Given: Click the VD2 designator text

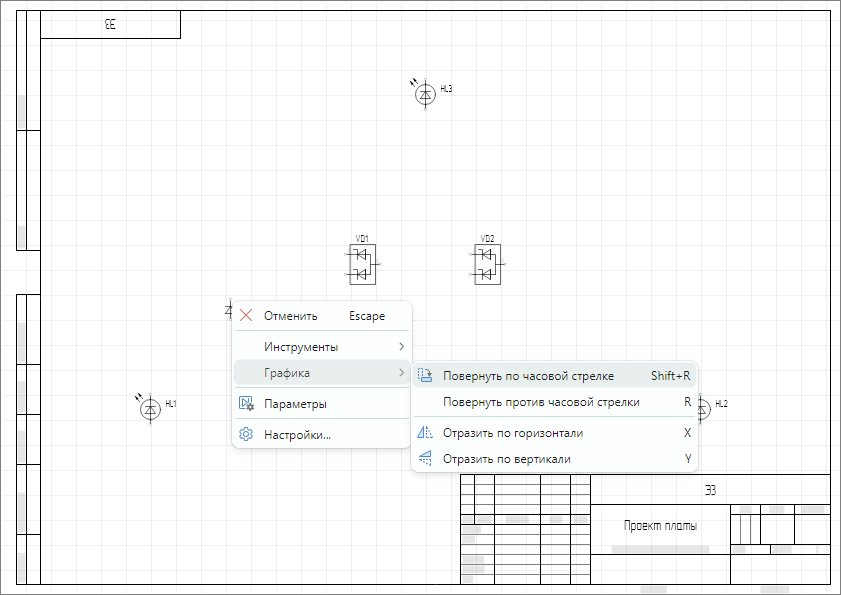Looking at the screenshot, I should (x=487, y=239).
